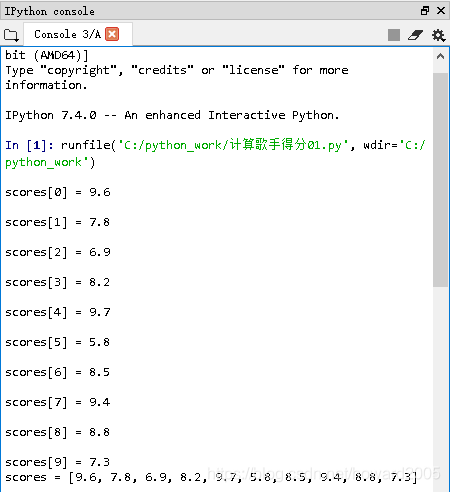Screen dimensions: 450x492
Task: Close the Console 3/A tab
Action: (112, 34)
